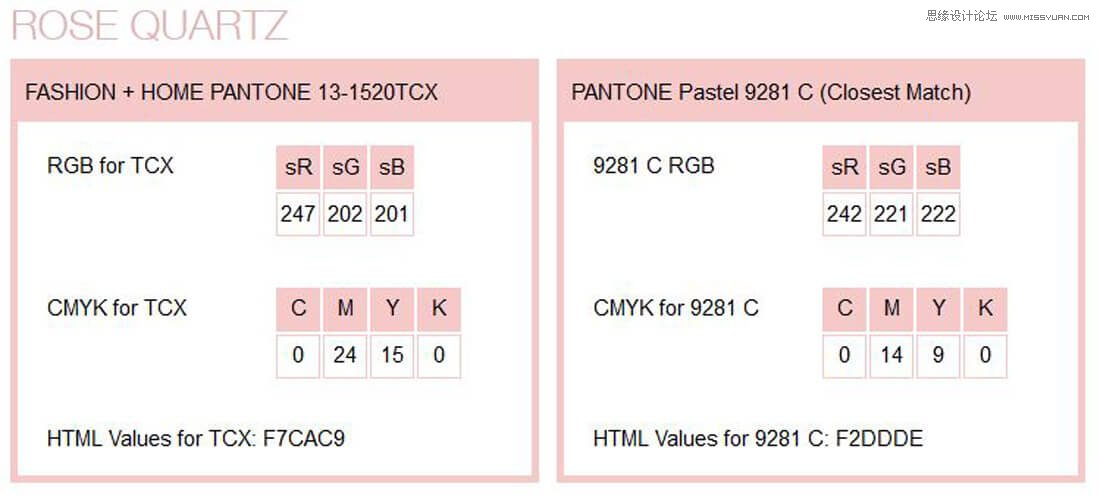
Task: Click the yellow value 9 in 9281 C CMYK
Action: point(938,355)
